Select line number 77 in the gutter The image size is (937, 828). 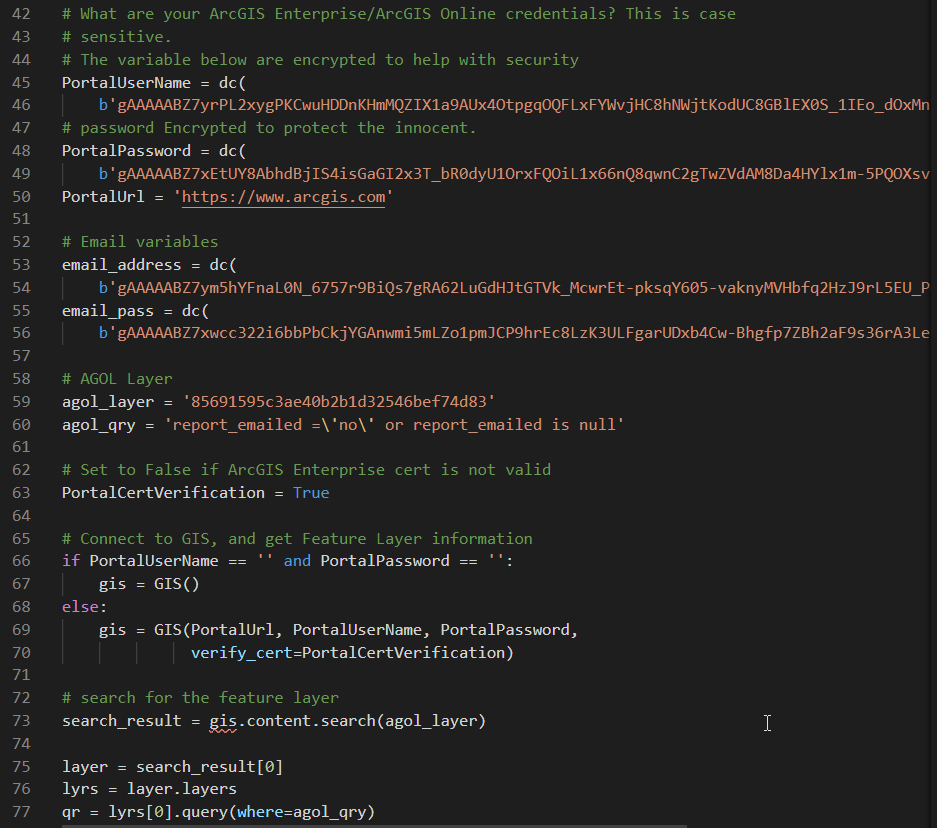pos(24,811)
